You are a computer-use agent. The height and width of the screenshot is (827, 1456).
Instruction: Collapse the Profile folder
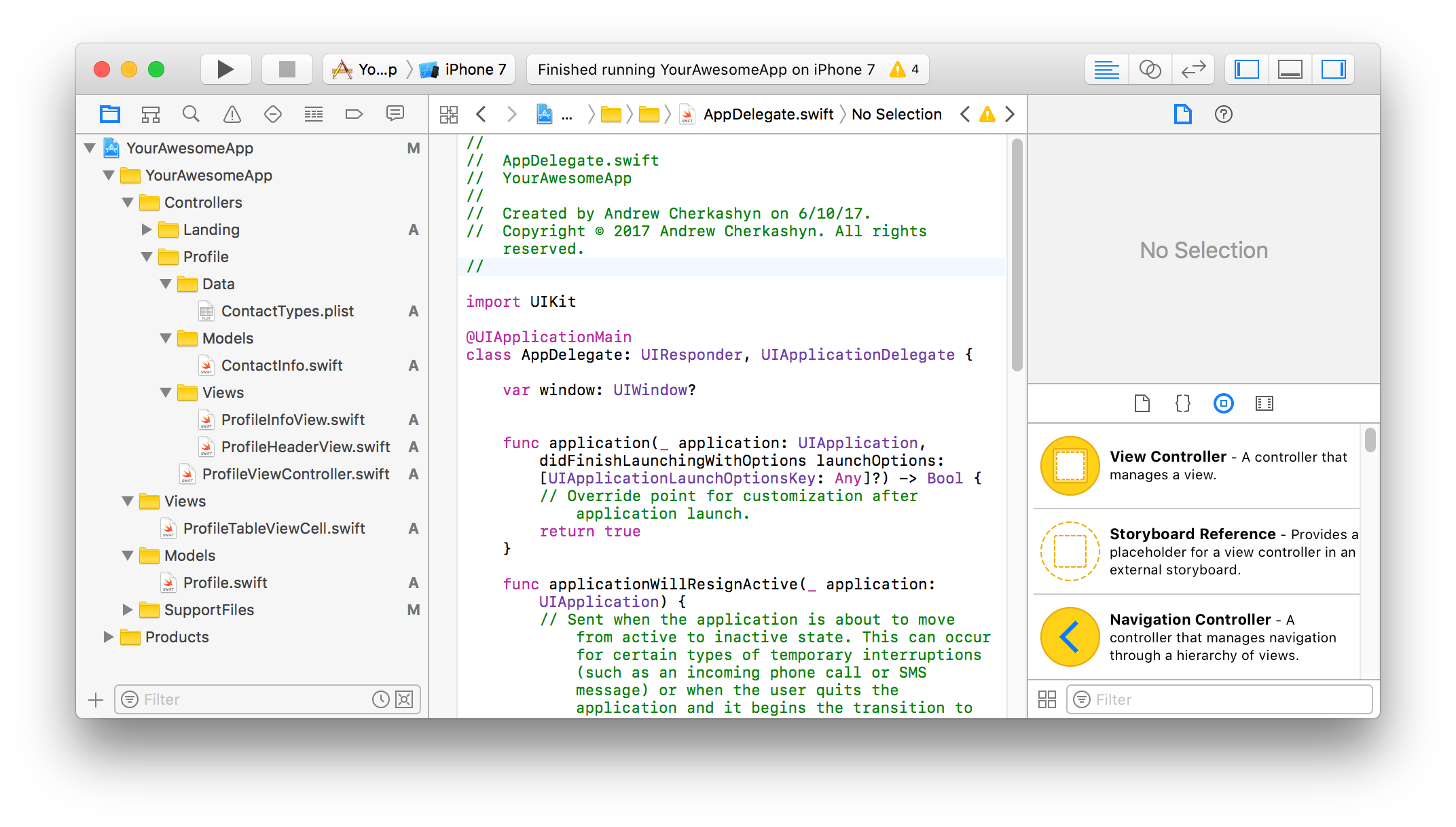pos(146,257)
